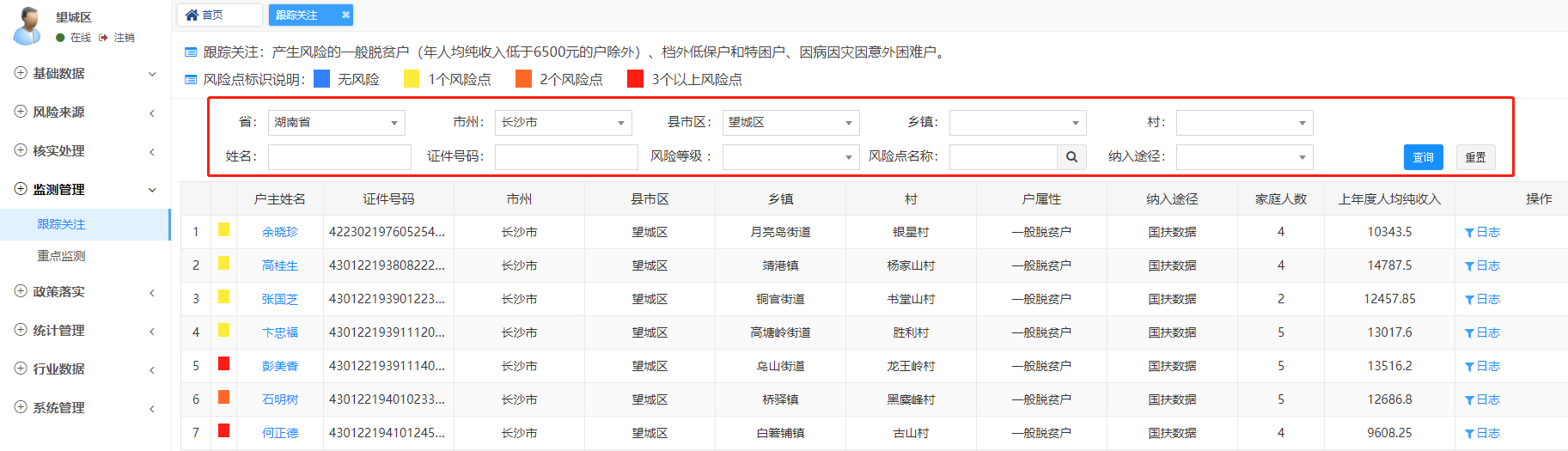
Task: Click yellow risk marker in 余晓珍 row
Action: point(223,229)
